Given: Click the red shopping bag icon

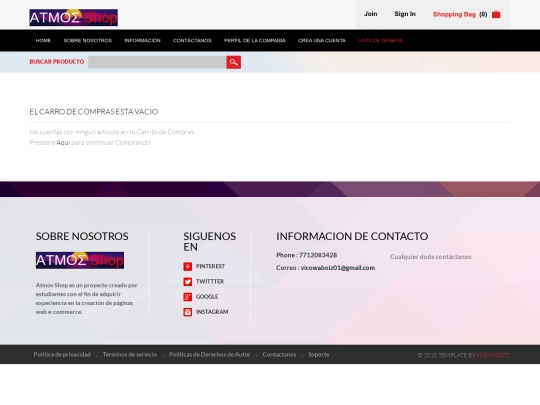Looking at the screenshot, I should [x=496, y=14].
